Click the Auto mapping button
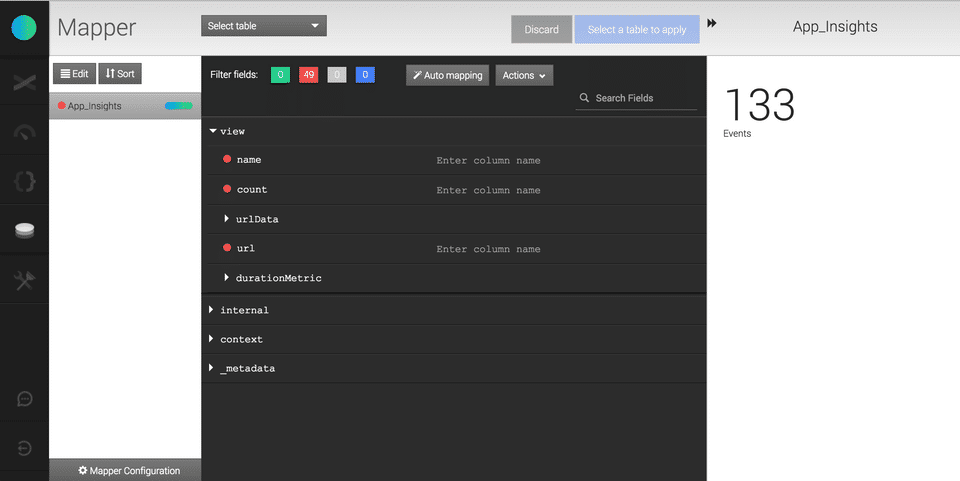This screenshot has height=481, width=960. [448, 75]
